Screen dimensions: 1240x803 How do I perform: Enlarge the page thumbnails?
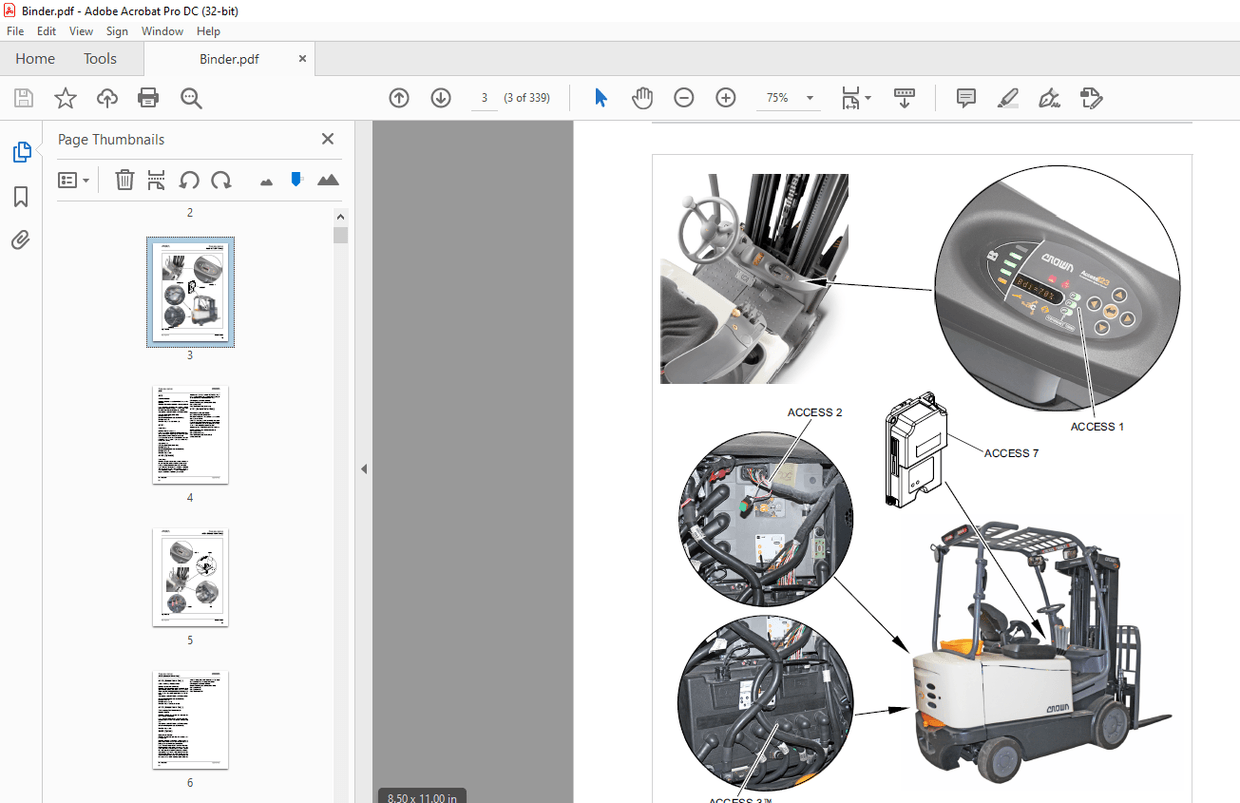tap(327, 179)
